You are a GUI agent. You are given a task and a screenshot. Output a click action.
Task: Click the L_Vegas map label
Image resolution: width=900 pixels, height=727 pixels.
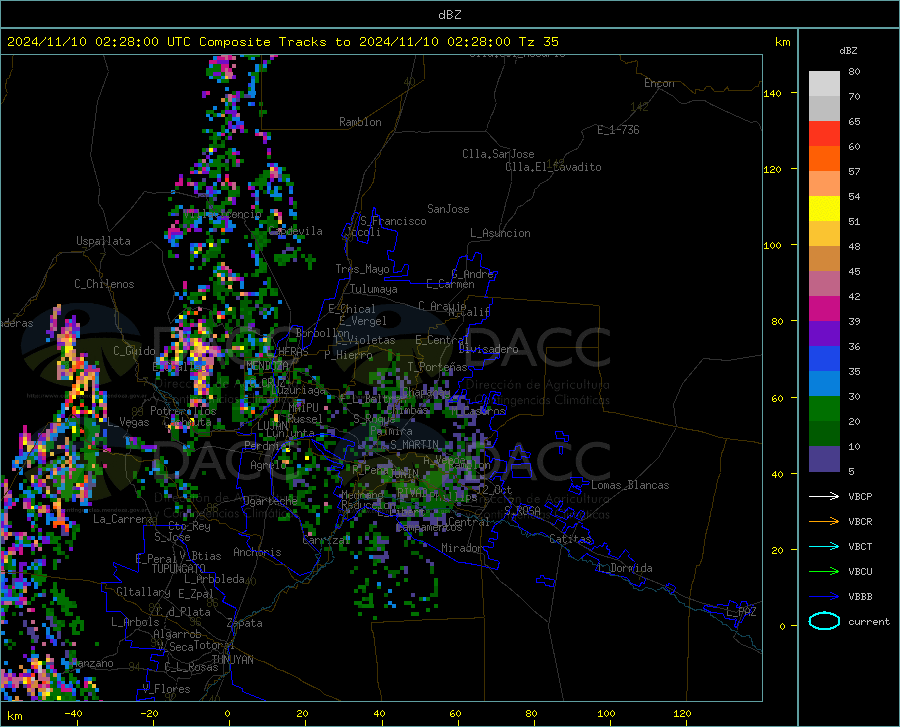pos(128,422)
